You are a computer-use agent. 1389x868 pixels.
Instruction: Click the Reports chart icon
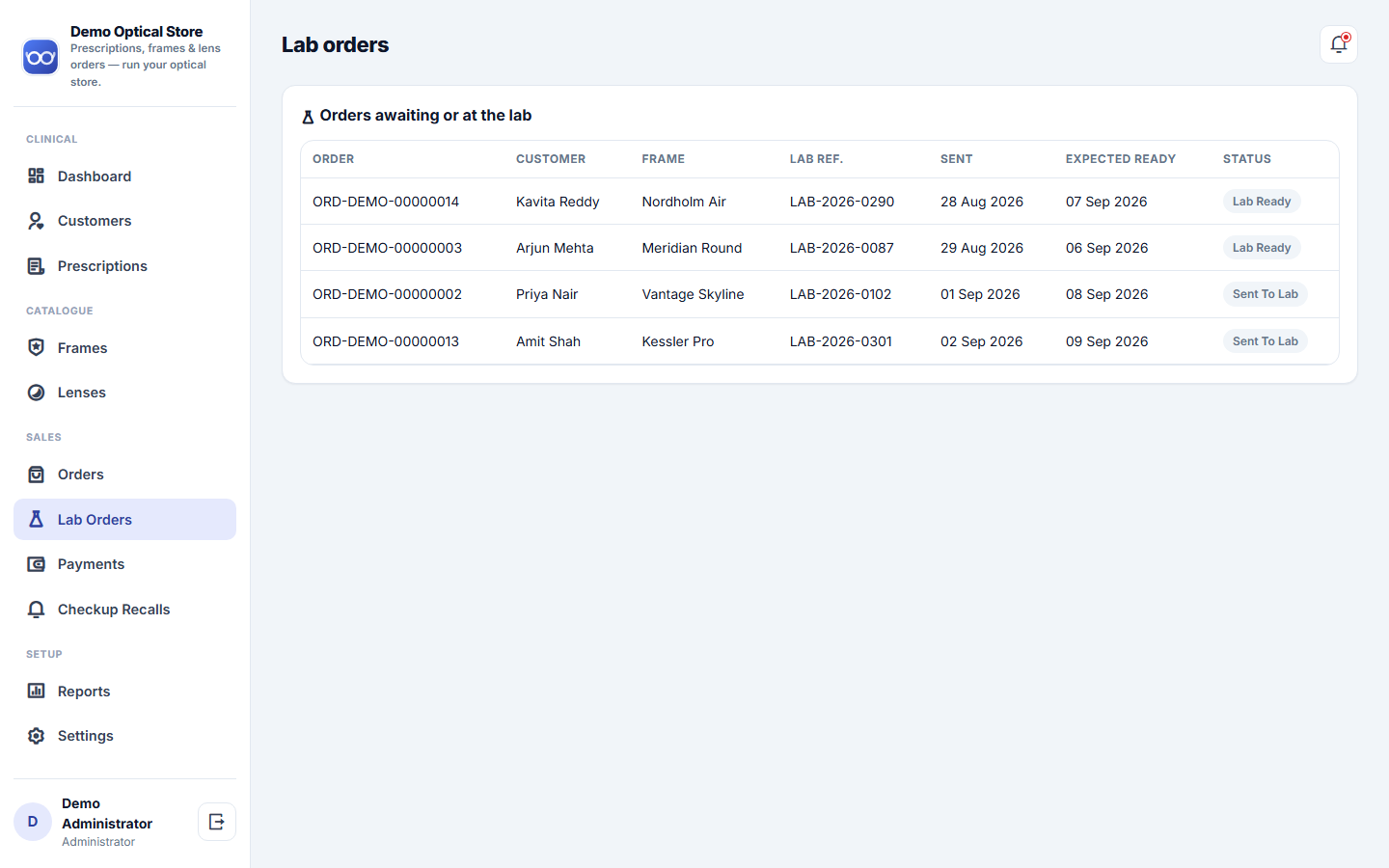(x=36, y=691)
